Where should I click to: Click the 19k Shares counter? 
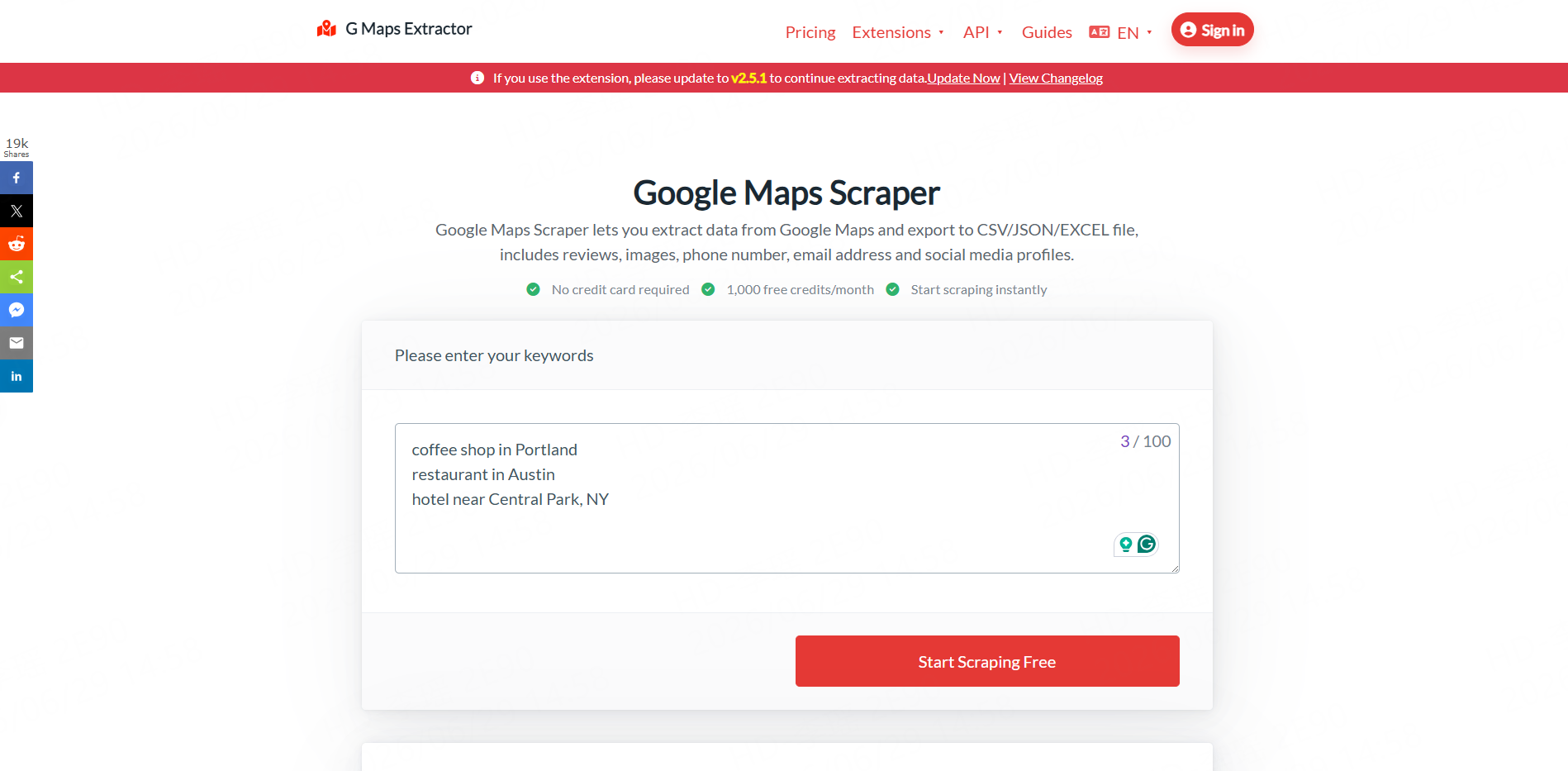point(17,147)
